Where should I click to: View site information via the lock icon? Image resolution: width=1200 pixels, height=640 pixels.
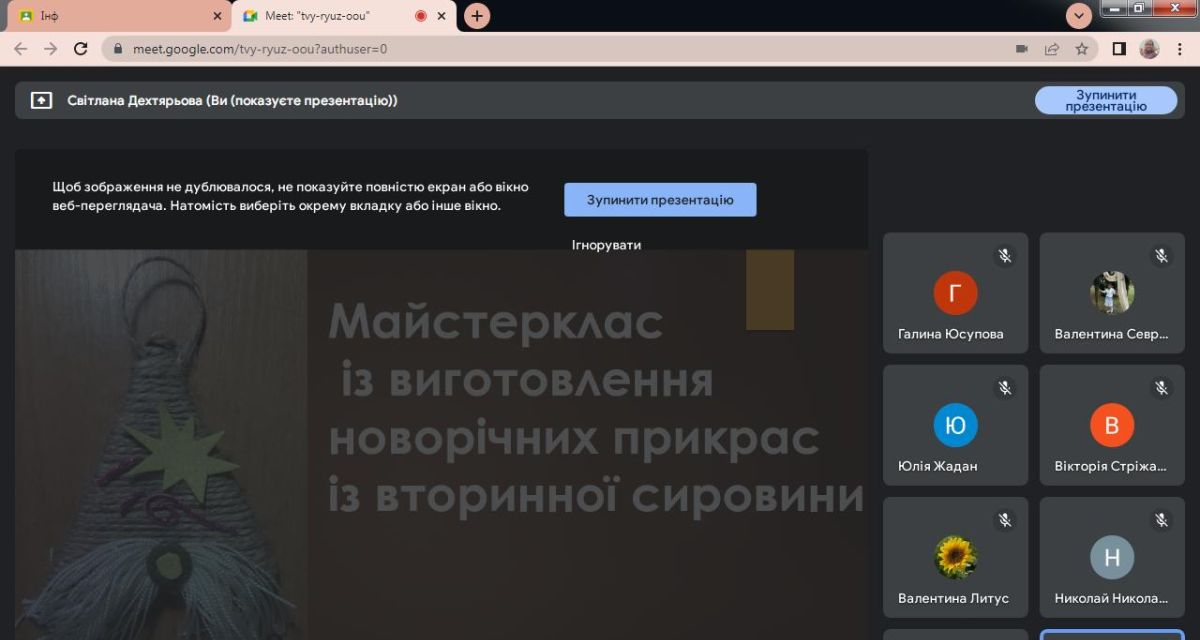tap(117, 49)
